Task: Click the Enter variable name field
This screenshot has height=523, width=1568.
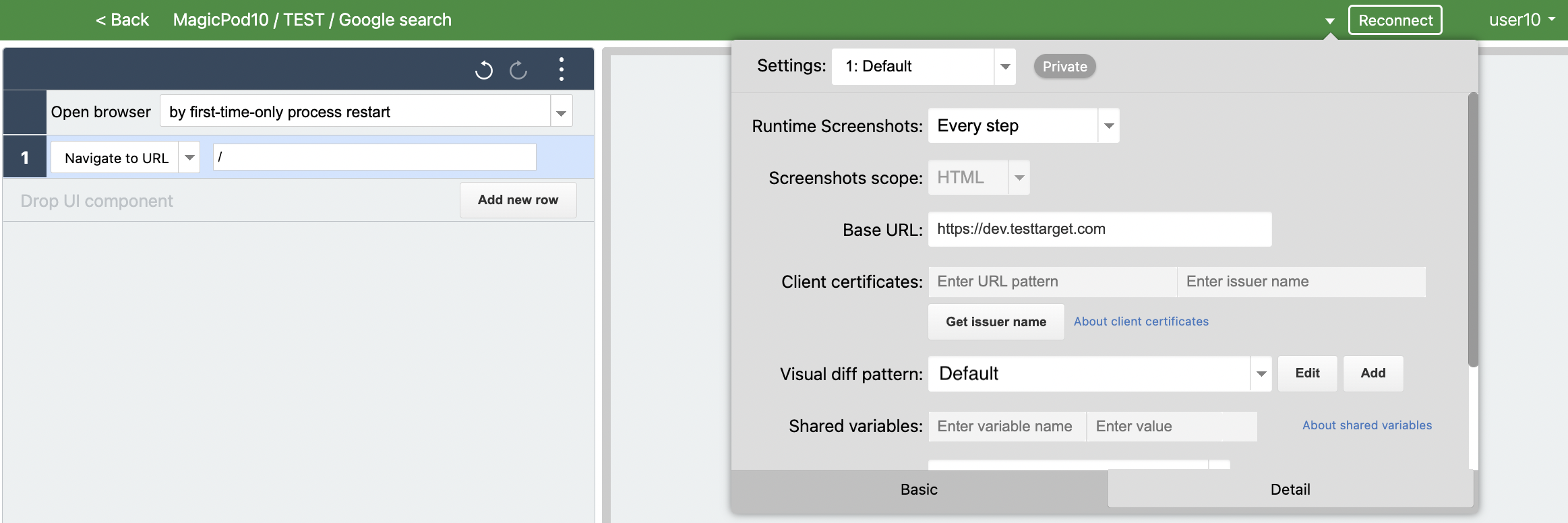Action: pos(1007,426)
